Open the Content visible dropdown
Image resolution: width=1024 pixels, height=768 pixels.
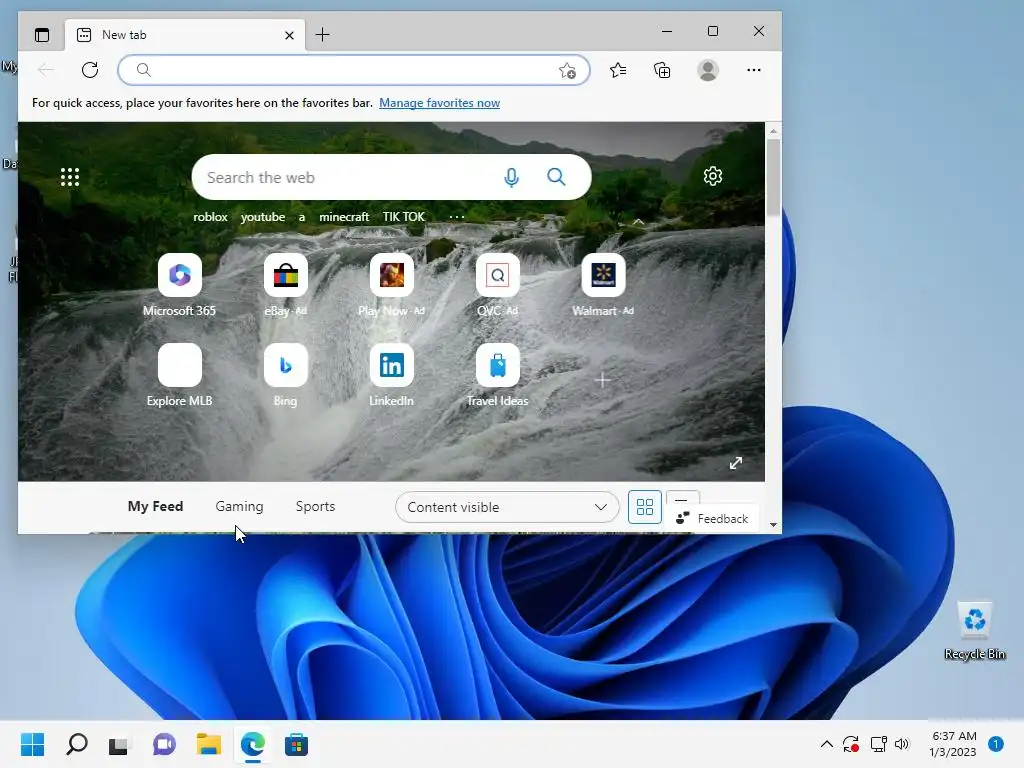(x=507, y=507)
